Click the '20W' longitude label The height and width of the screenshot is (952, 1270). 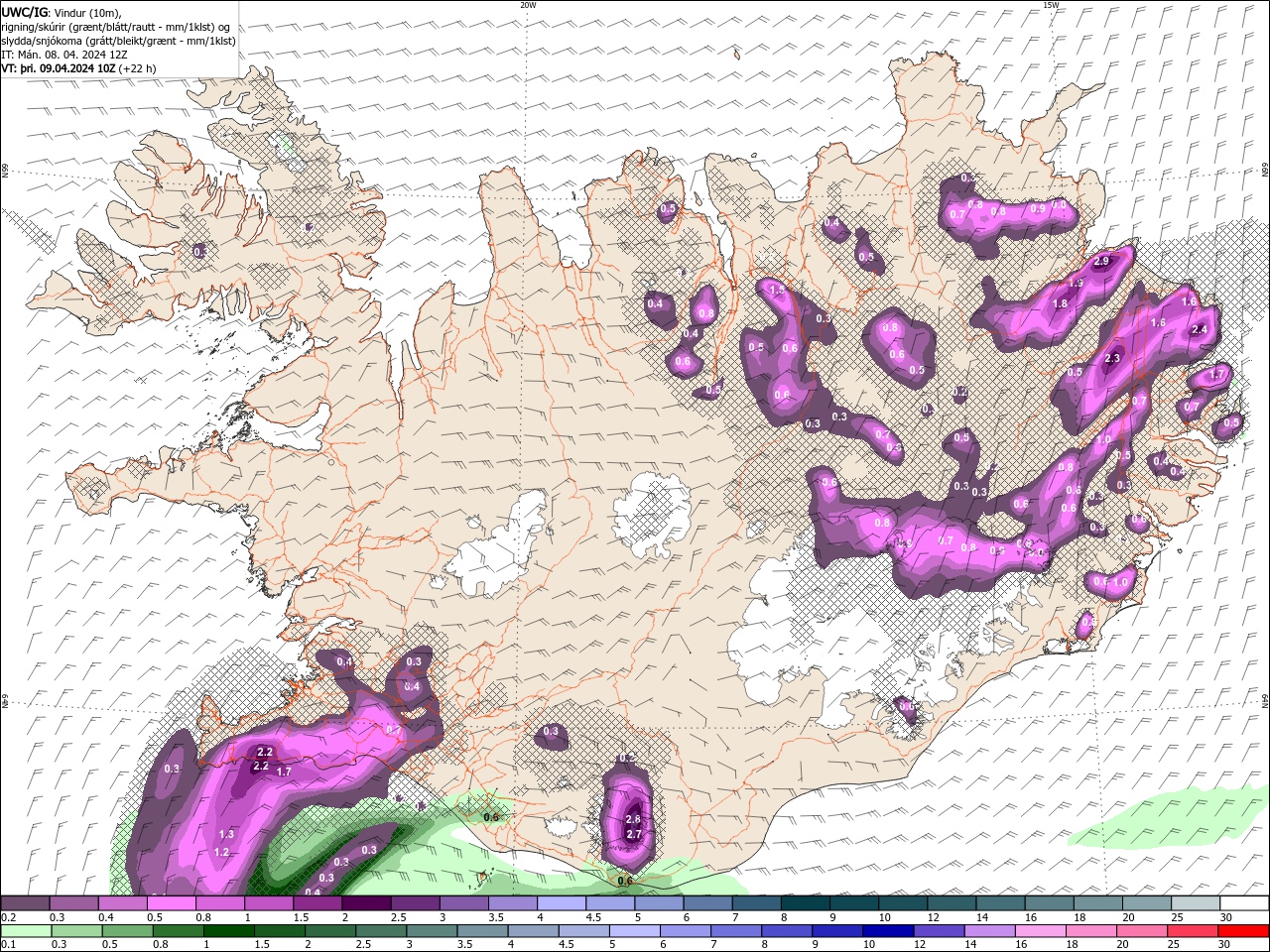point(528,5)
